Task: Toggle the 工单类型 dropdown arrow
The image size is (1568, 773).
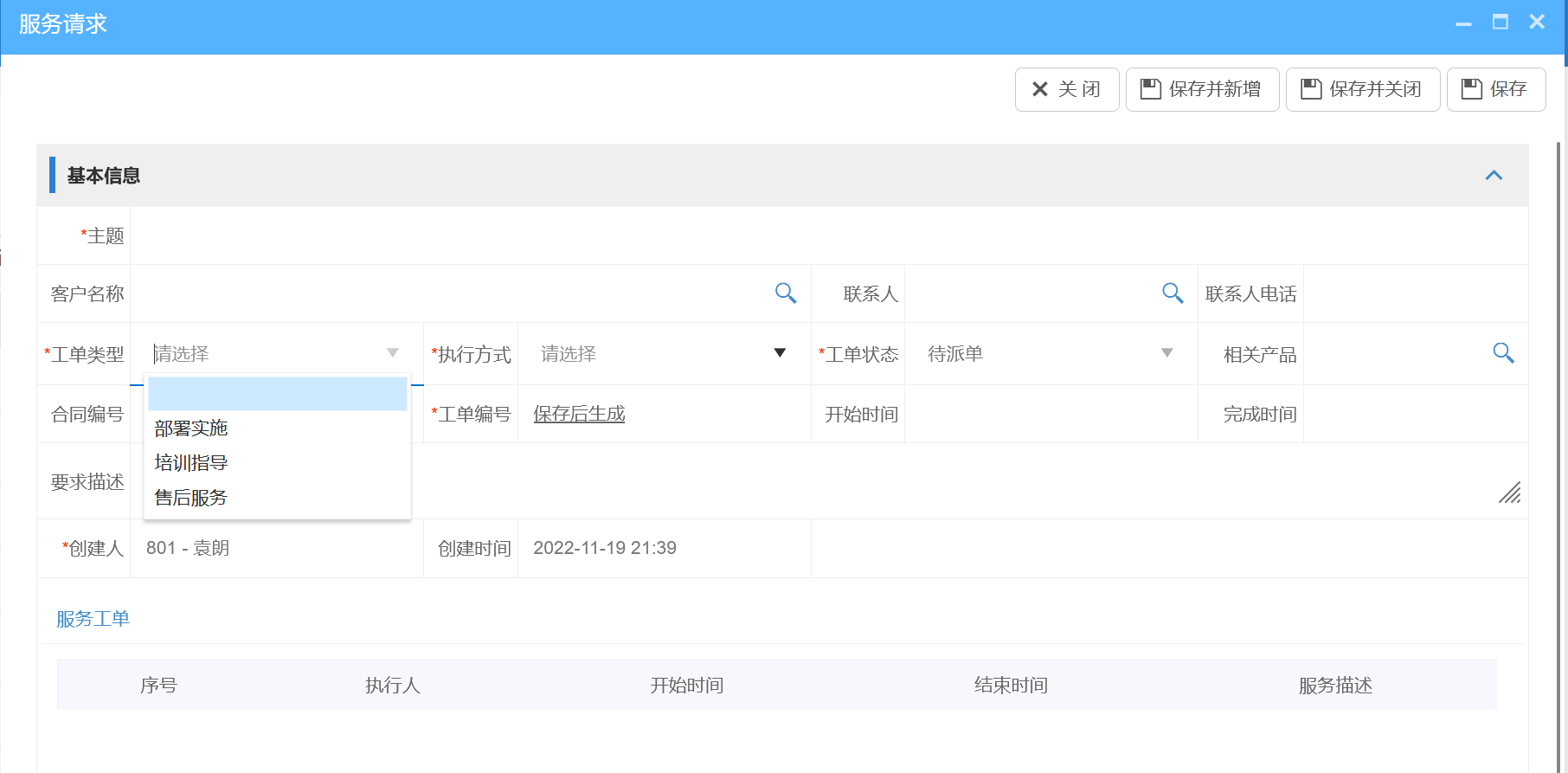Action: [392, 353]
